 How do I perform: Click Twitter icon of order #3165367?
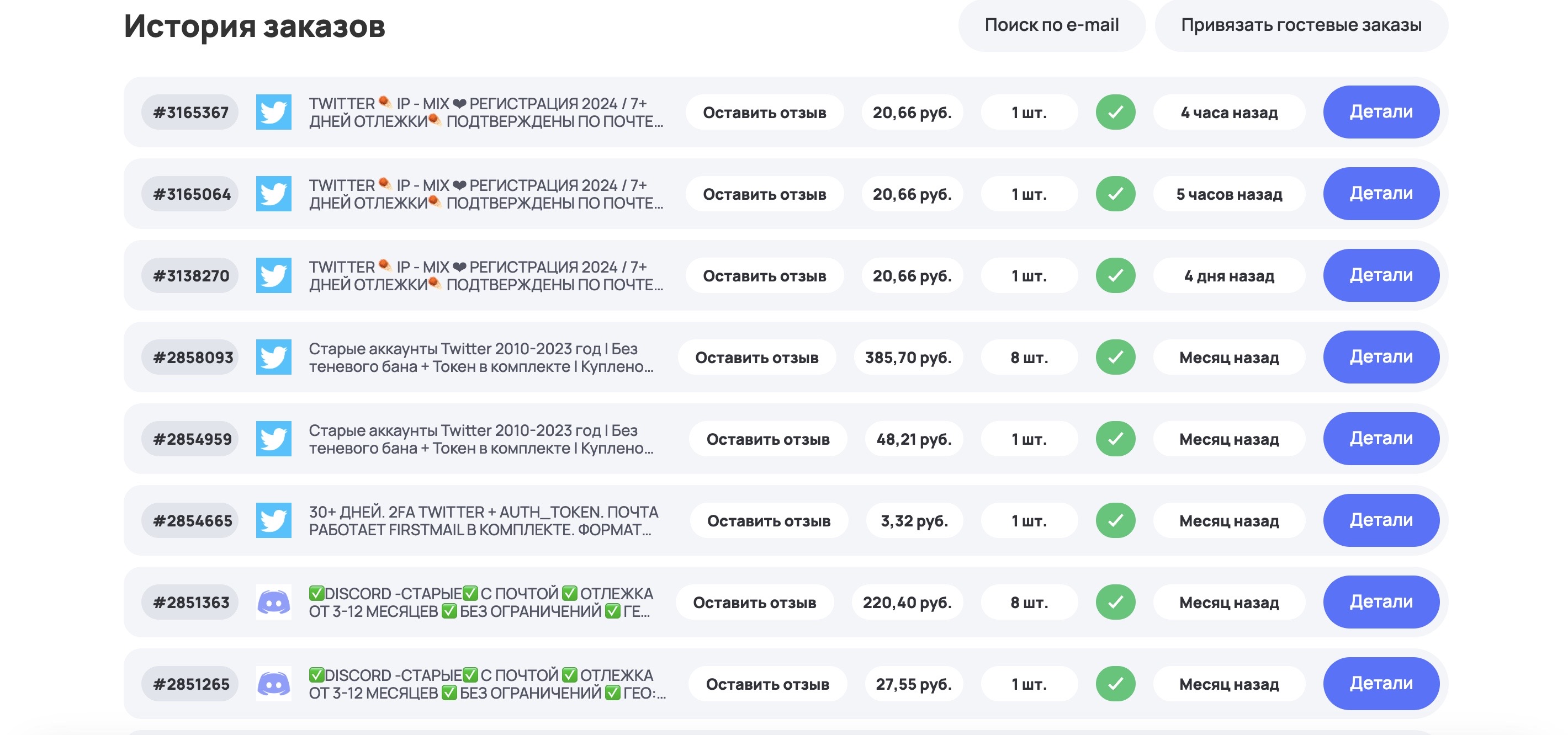pos(273,112)
